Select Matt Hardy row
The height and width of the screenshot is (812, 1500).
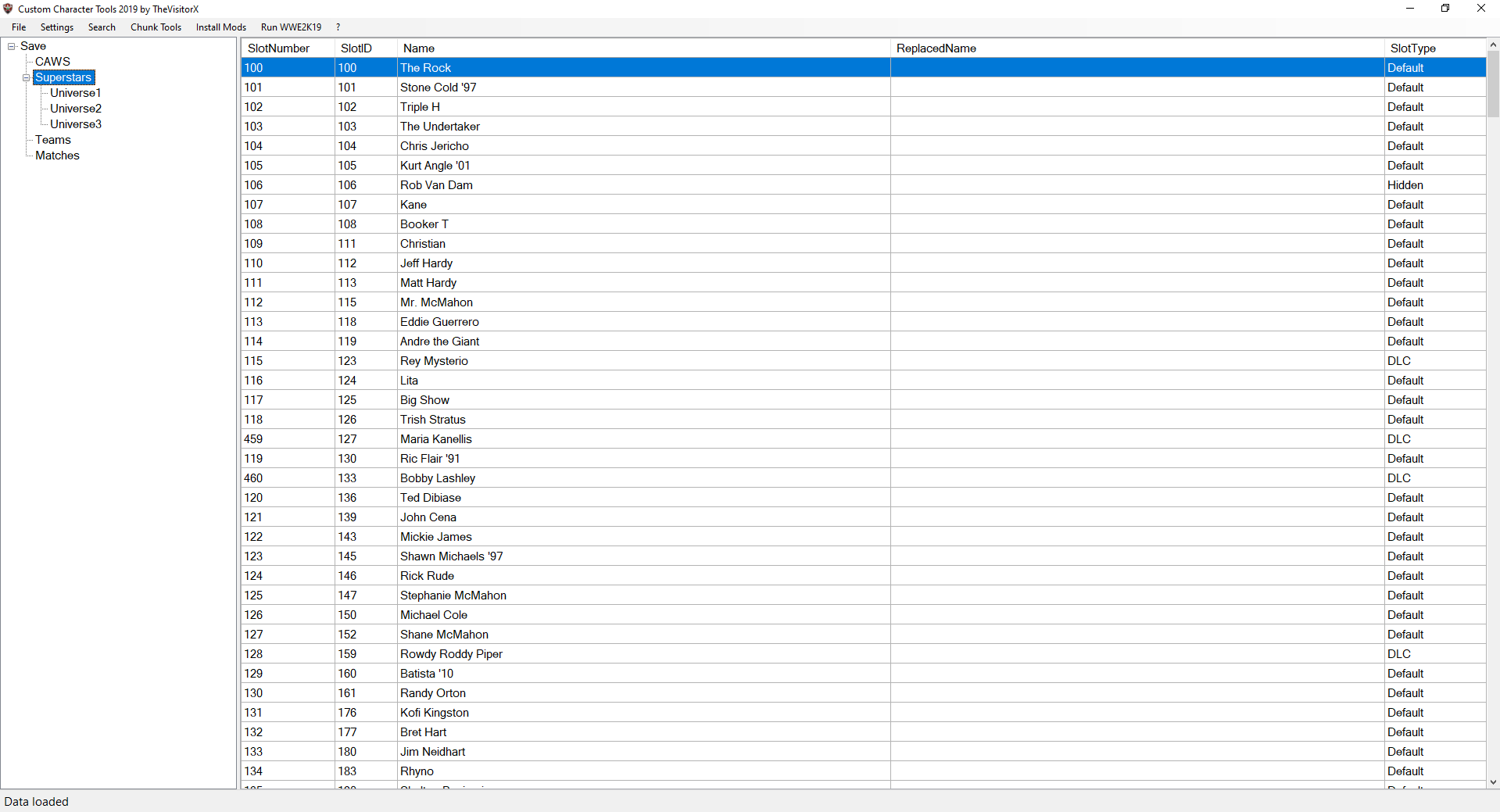click(863, 283)
